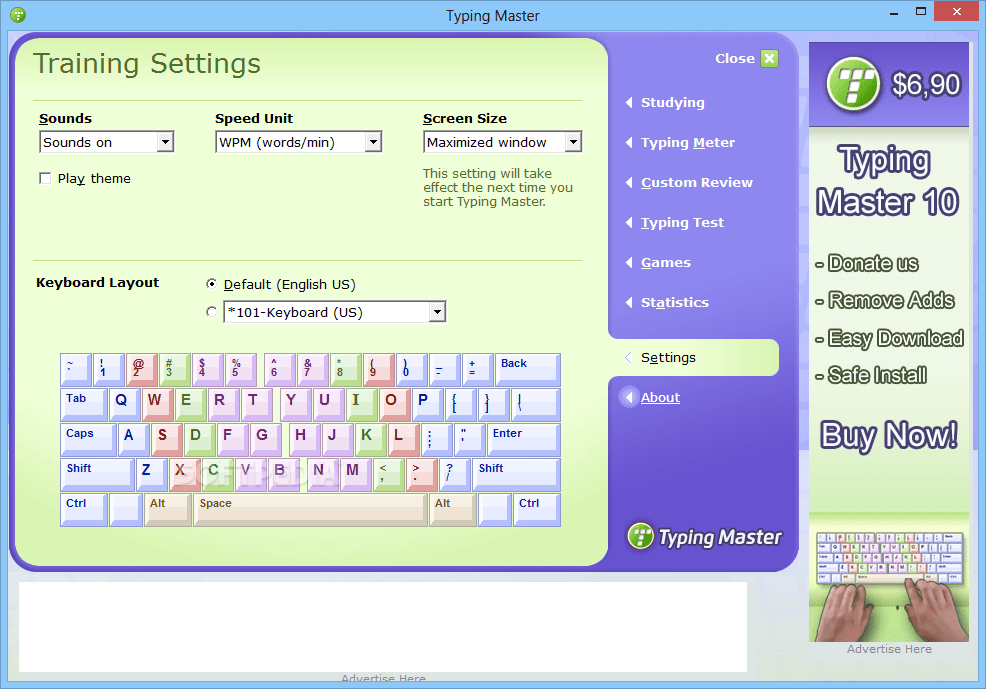Click the right Ctrl key on keyboard diagram
986x689 pixels.
[x=536, y=509]
